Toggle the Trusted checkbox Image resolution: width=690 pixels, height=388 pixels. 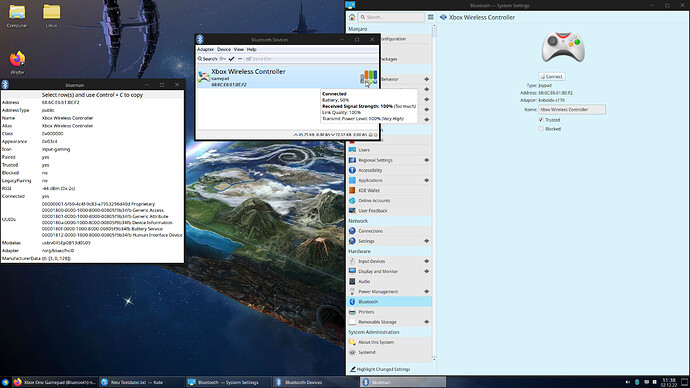pos(541,120)
